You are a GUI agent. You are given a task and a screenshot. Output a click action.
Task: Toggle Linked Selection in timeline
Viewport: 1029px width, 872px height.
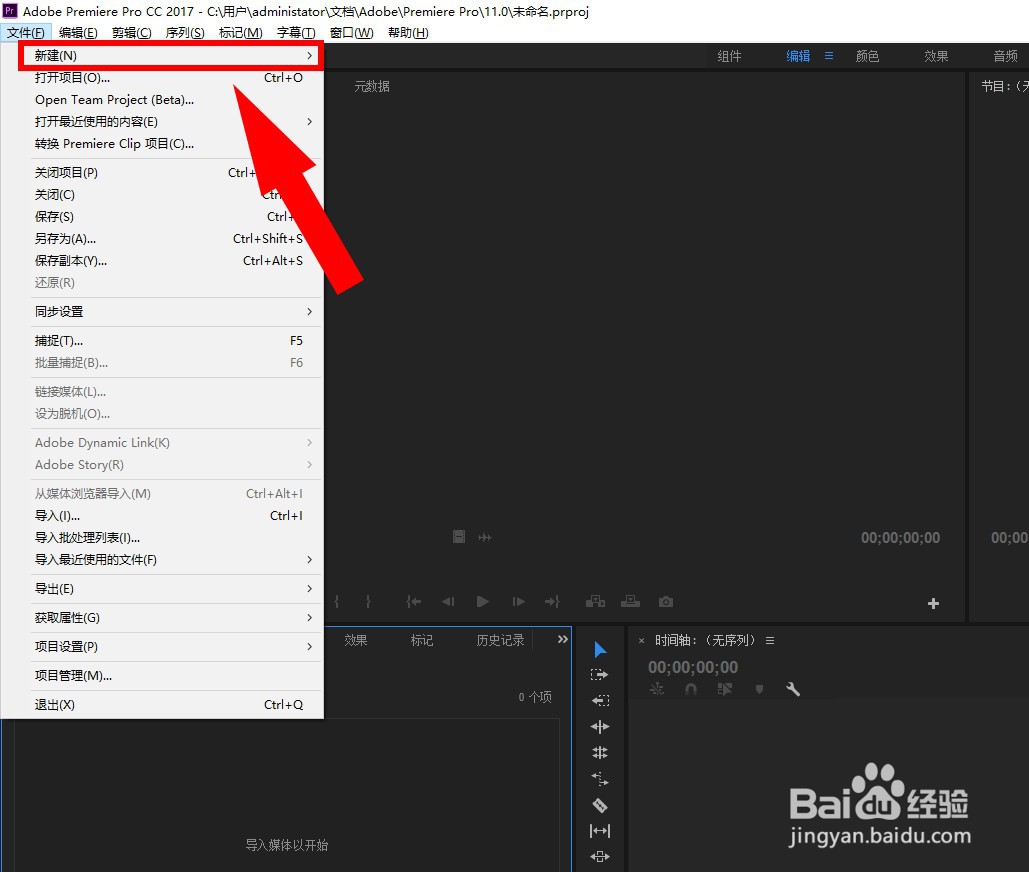point(724,689)
